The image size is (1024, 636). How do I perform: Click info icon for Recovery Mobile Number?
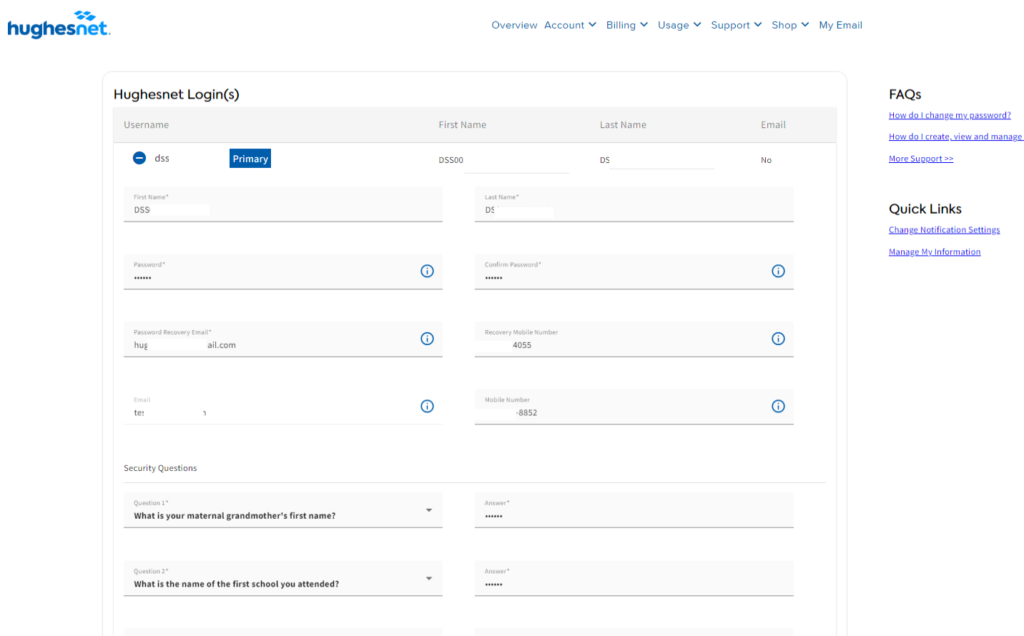778,339
